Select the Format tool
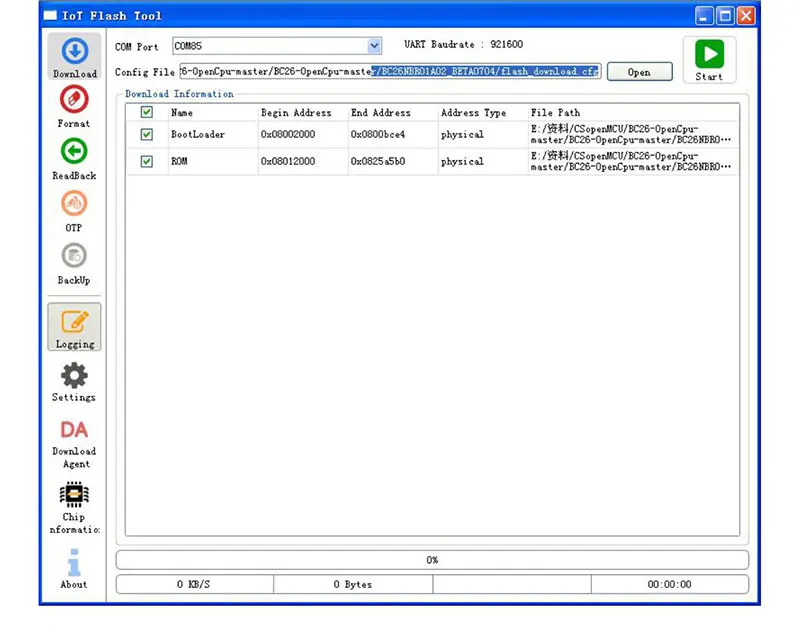Screen dimensions: 800x632 click(74, 107)
